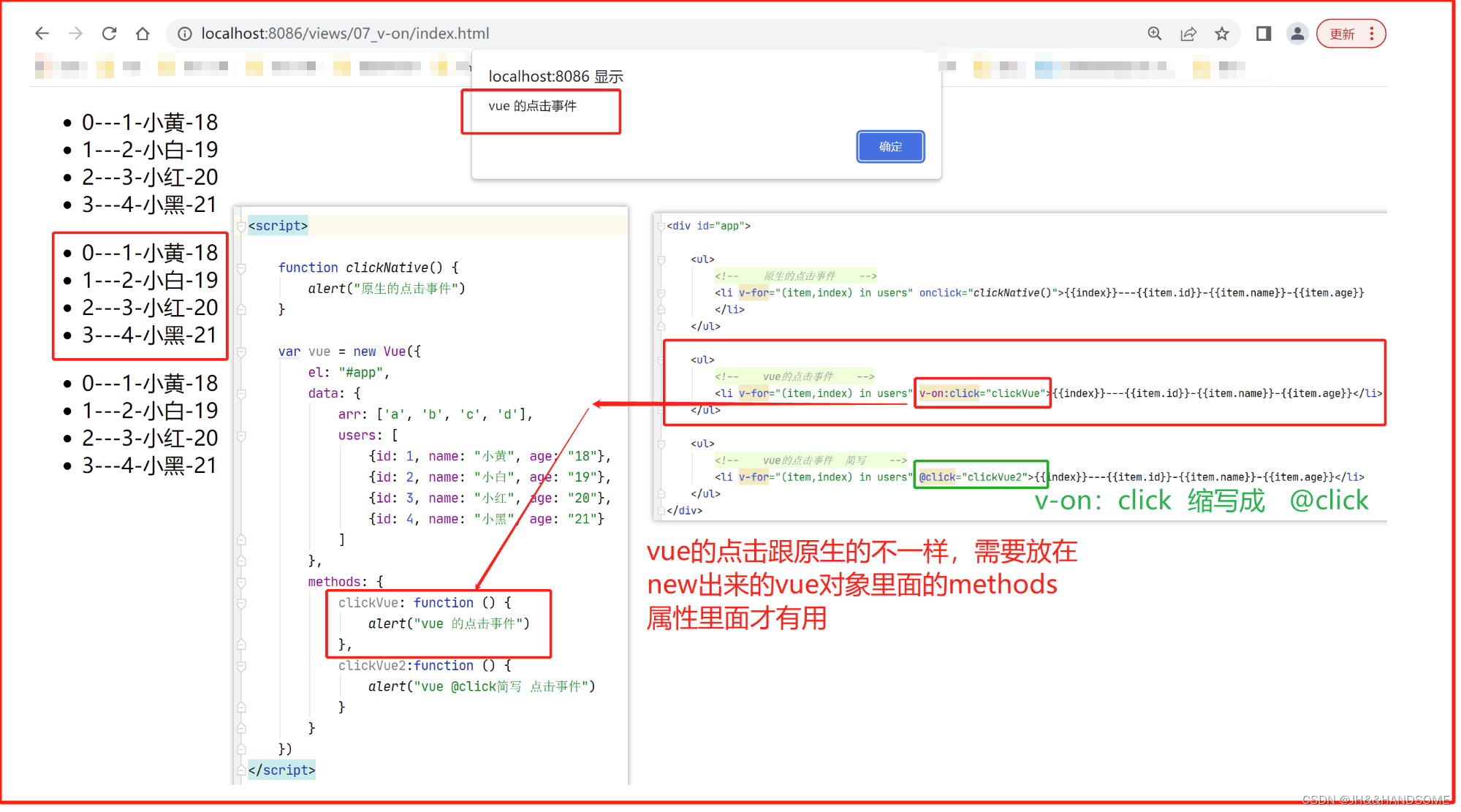Click third-list item 2---3-小红-20
Image resolution: width=1461 pixels, height=812 pixels.
point(150,438)
